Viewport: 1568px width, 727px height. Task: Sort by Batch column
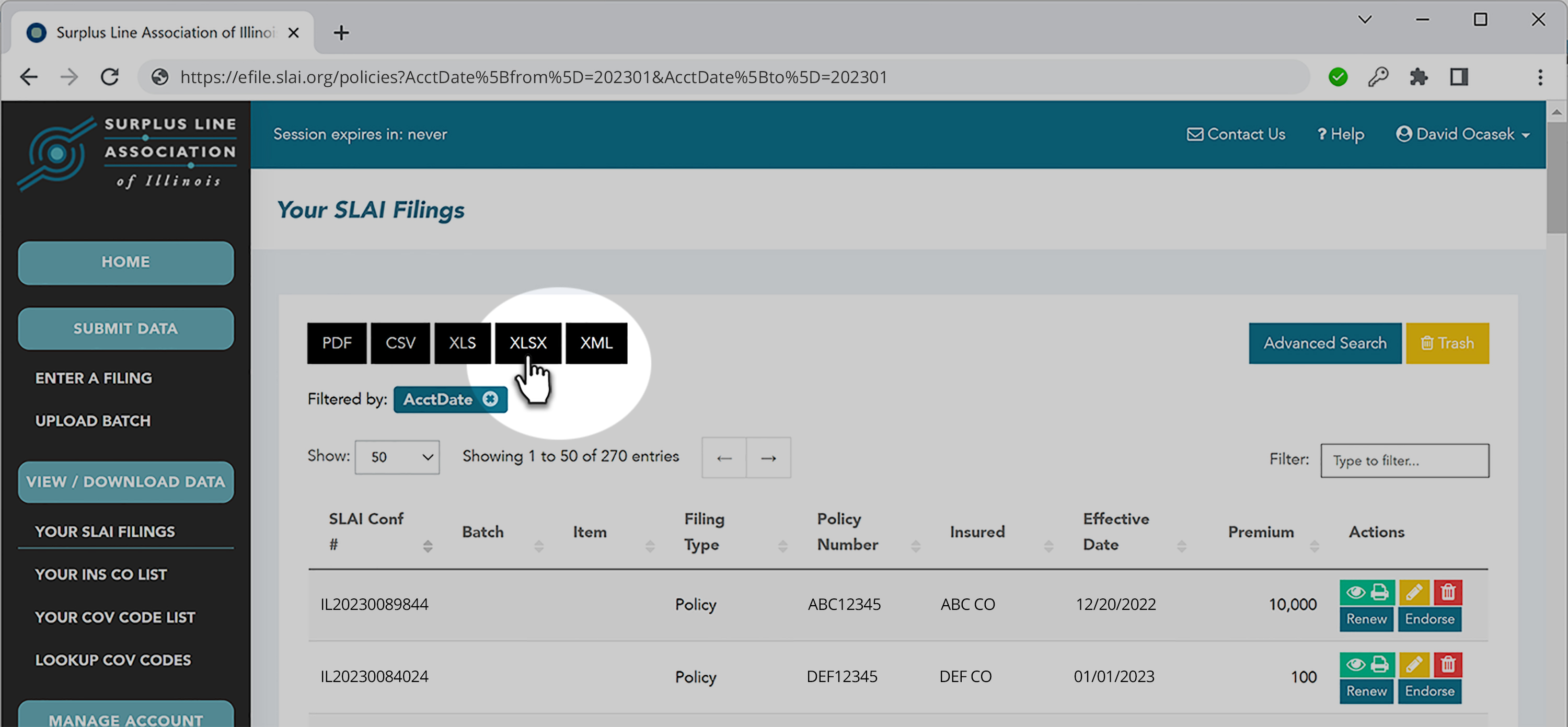click(x=539, y=546)
